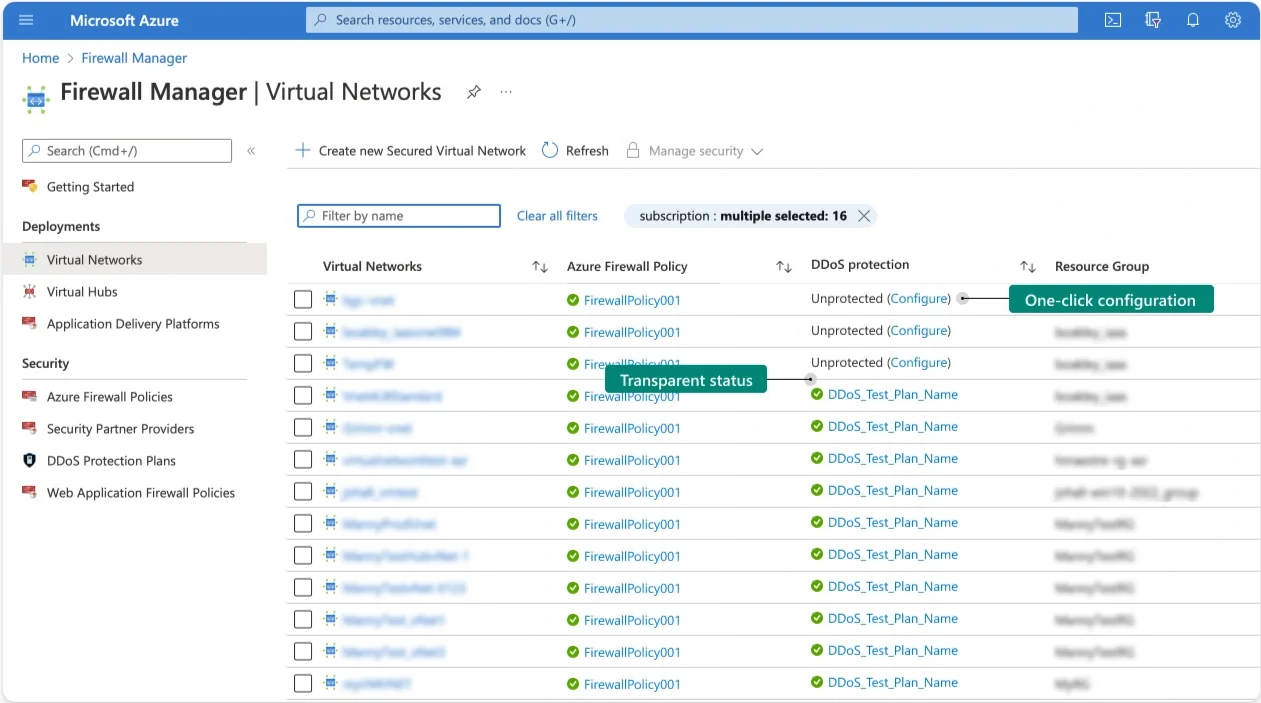The width and height of the screenshot is (1261, 703).
Task: Launch Cloud Shell from the top bar
Action: [1112, 20]
